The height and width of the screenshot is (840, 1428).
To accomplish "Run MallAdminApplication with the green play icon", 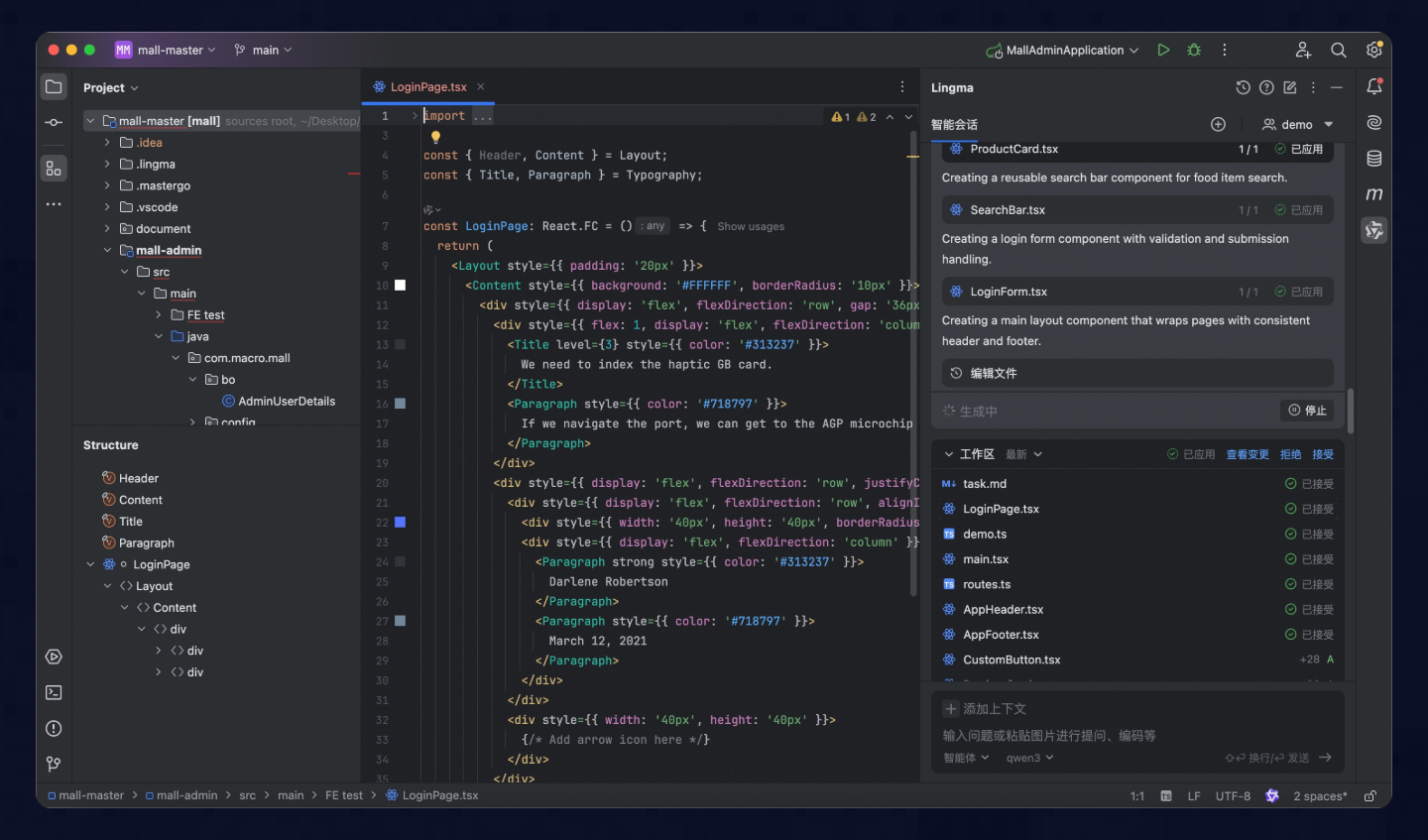I will point(1163,50).
